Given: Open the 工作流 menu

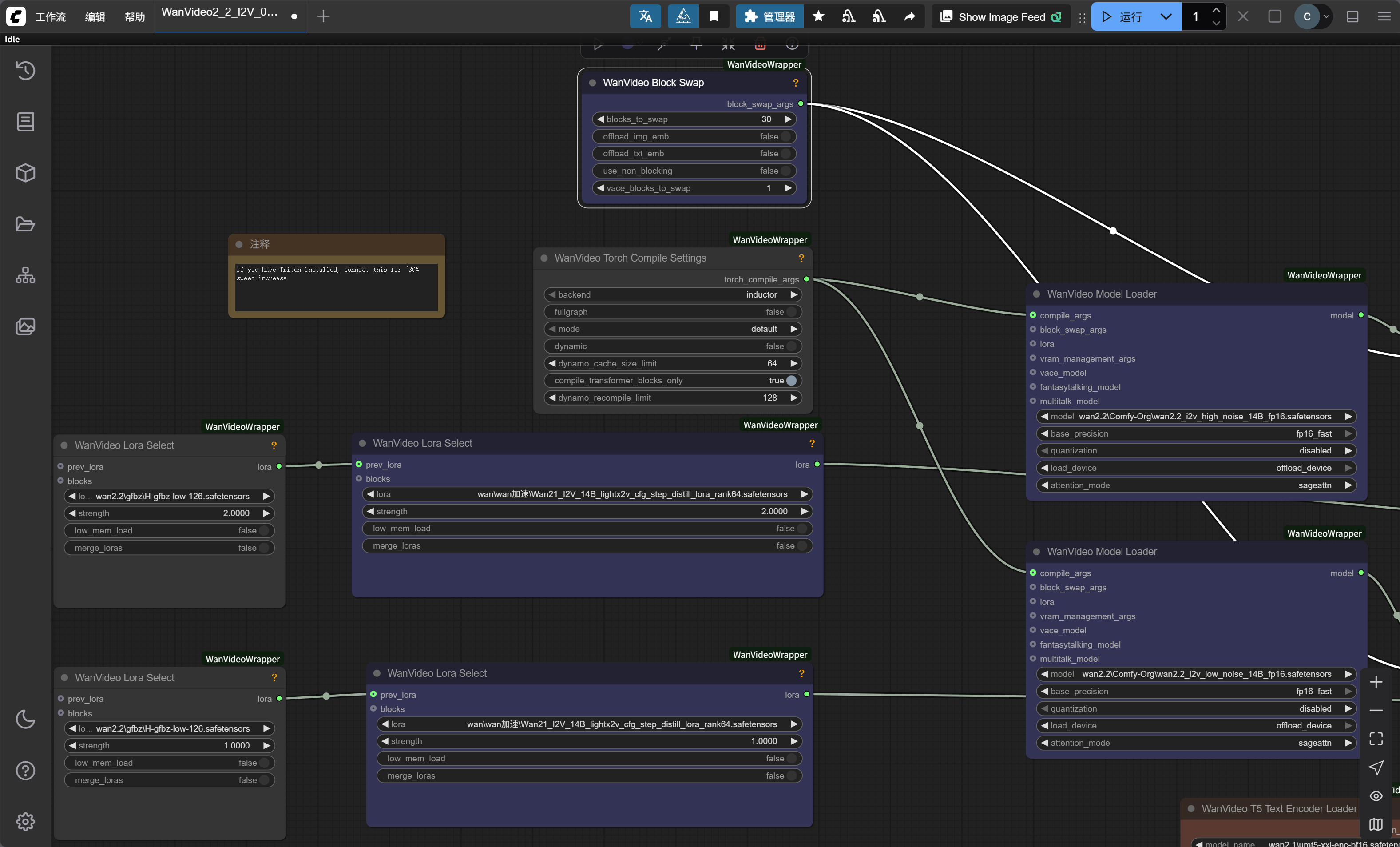Looking at the screenshot, I should (x=51, y=16).
